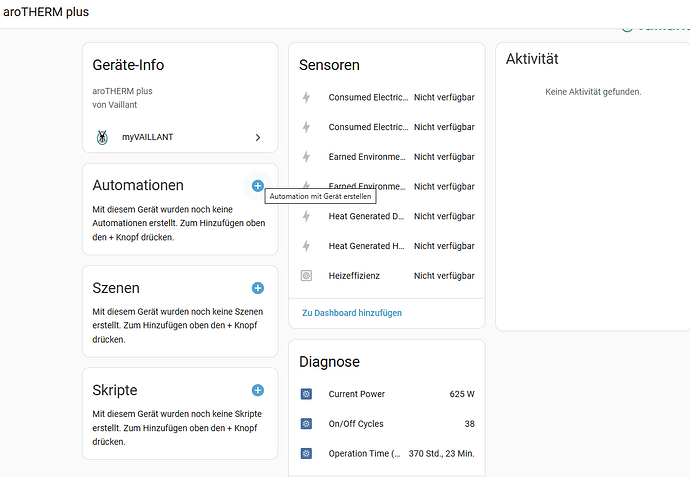Click the second Heat Generated sensor flash icon
The height and width of the screenshot is (477, 690).
coord(306,246)
